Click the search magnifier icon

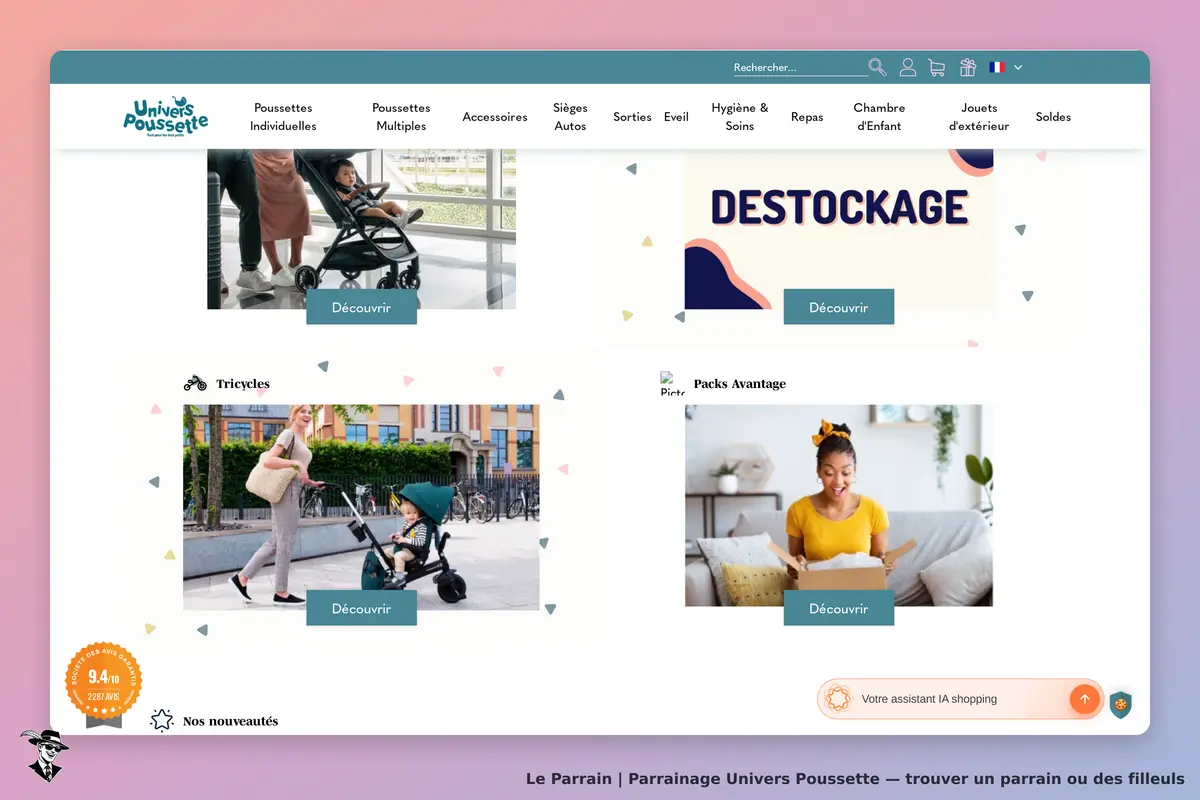tap(877, 67)
